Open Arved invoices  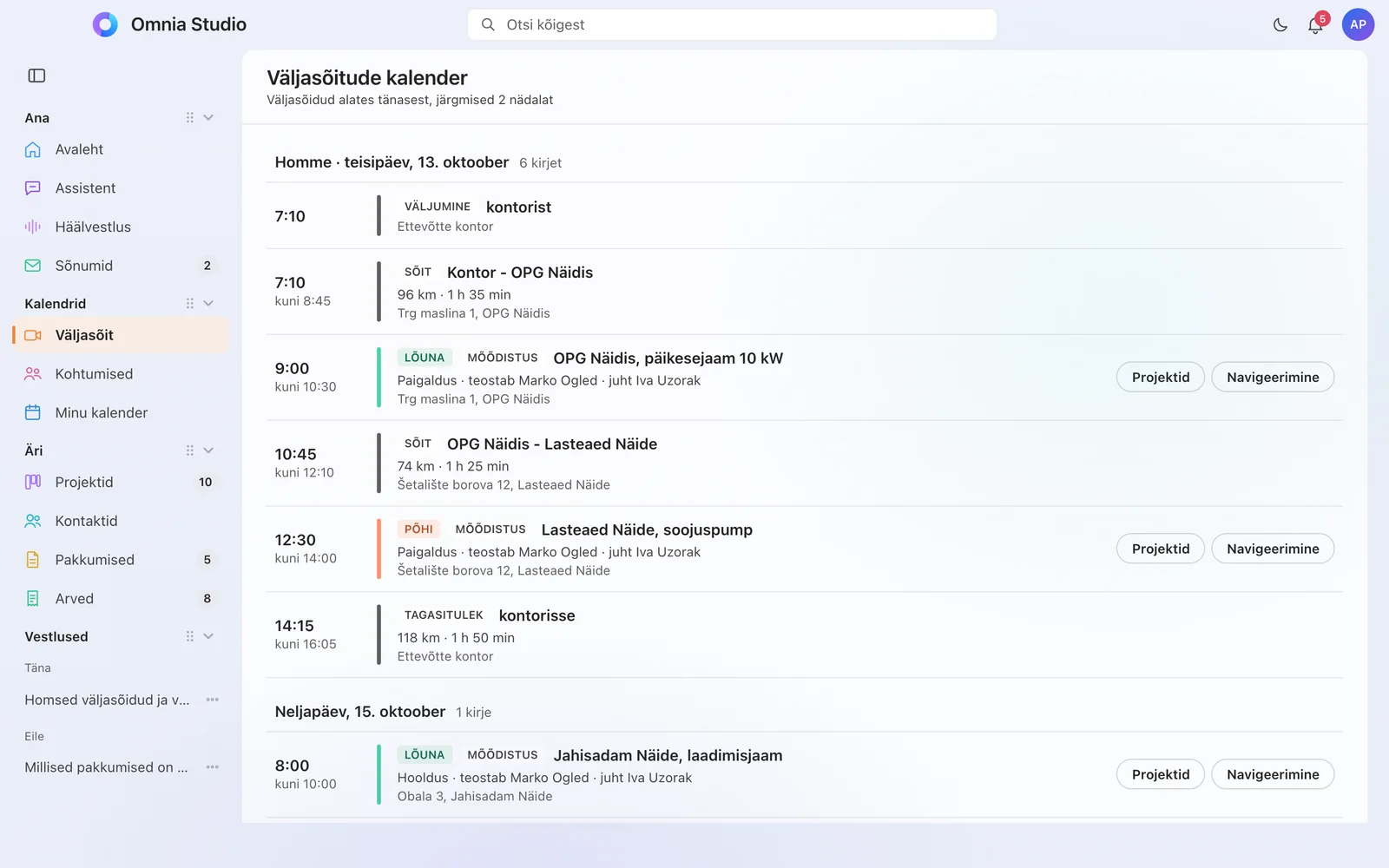point(121,598)
